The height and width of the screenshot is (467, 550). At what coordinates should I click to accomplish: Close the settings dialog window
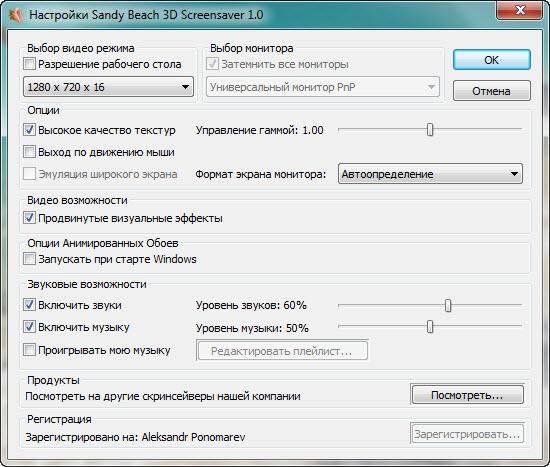coord(520,10)
